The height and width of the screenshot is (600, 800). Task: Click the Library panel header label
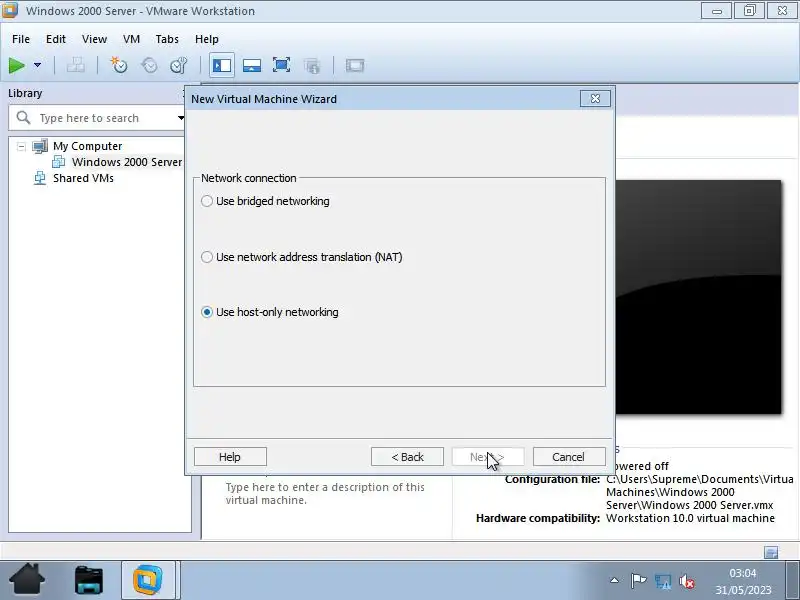coord(25,93)
